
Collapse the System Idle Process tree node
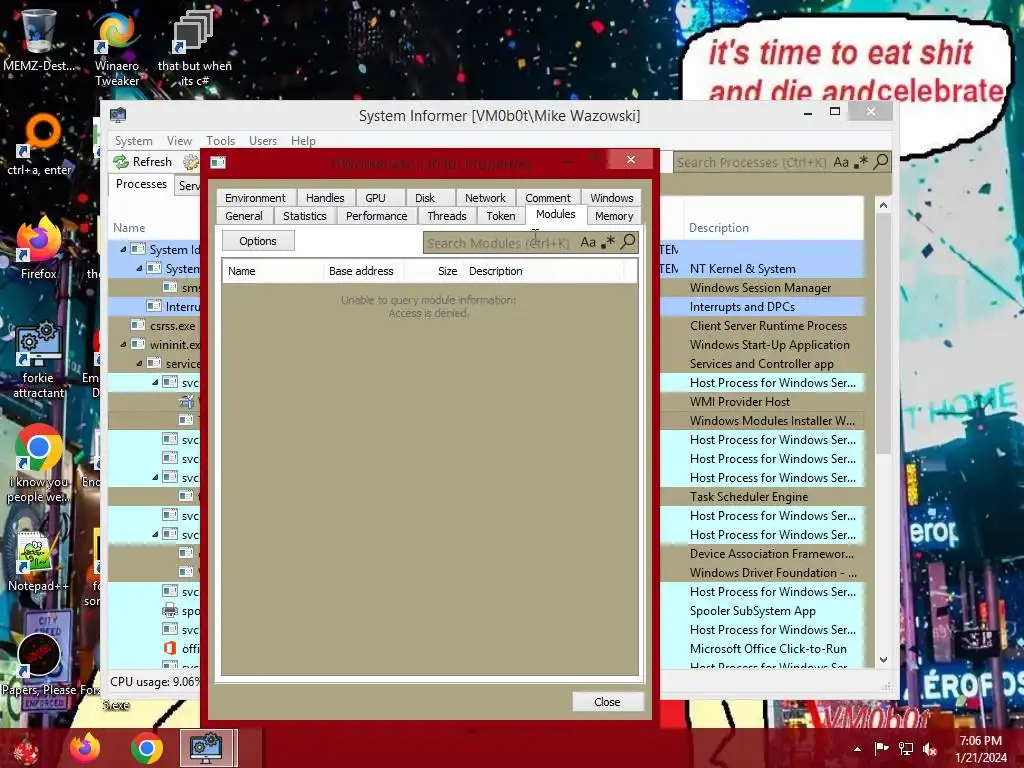pyautogui.click(x=123, y=249)
